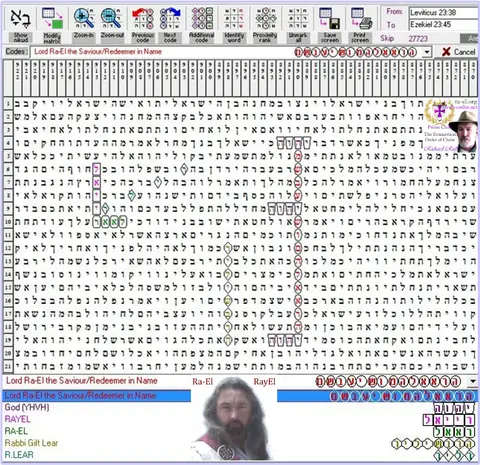Open the Modify matrix tool

tap(52, 25)
